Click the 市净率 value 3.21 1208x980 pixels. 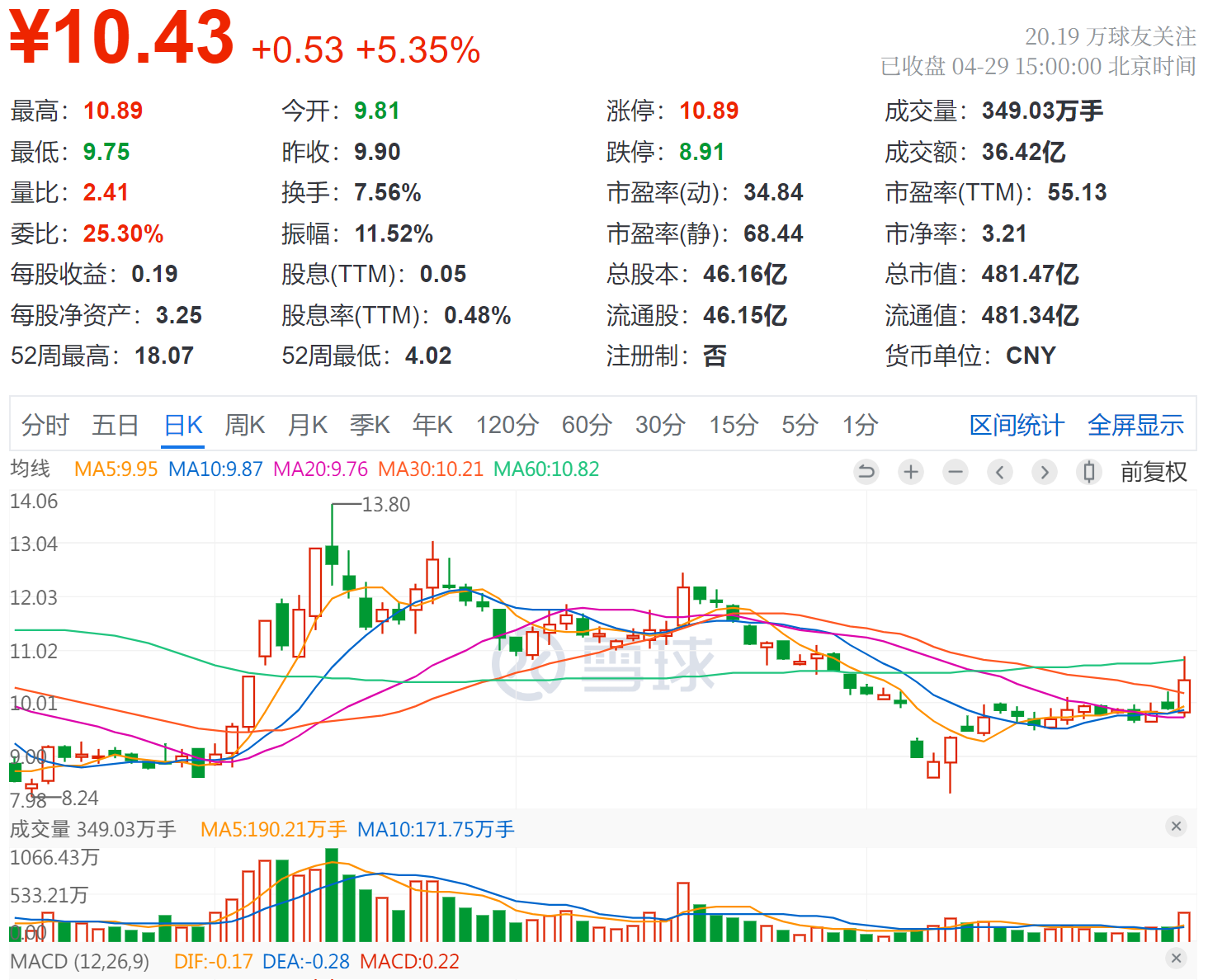tap(1004, 233)
